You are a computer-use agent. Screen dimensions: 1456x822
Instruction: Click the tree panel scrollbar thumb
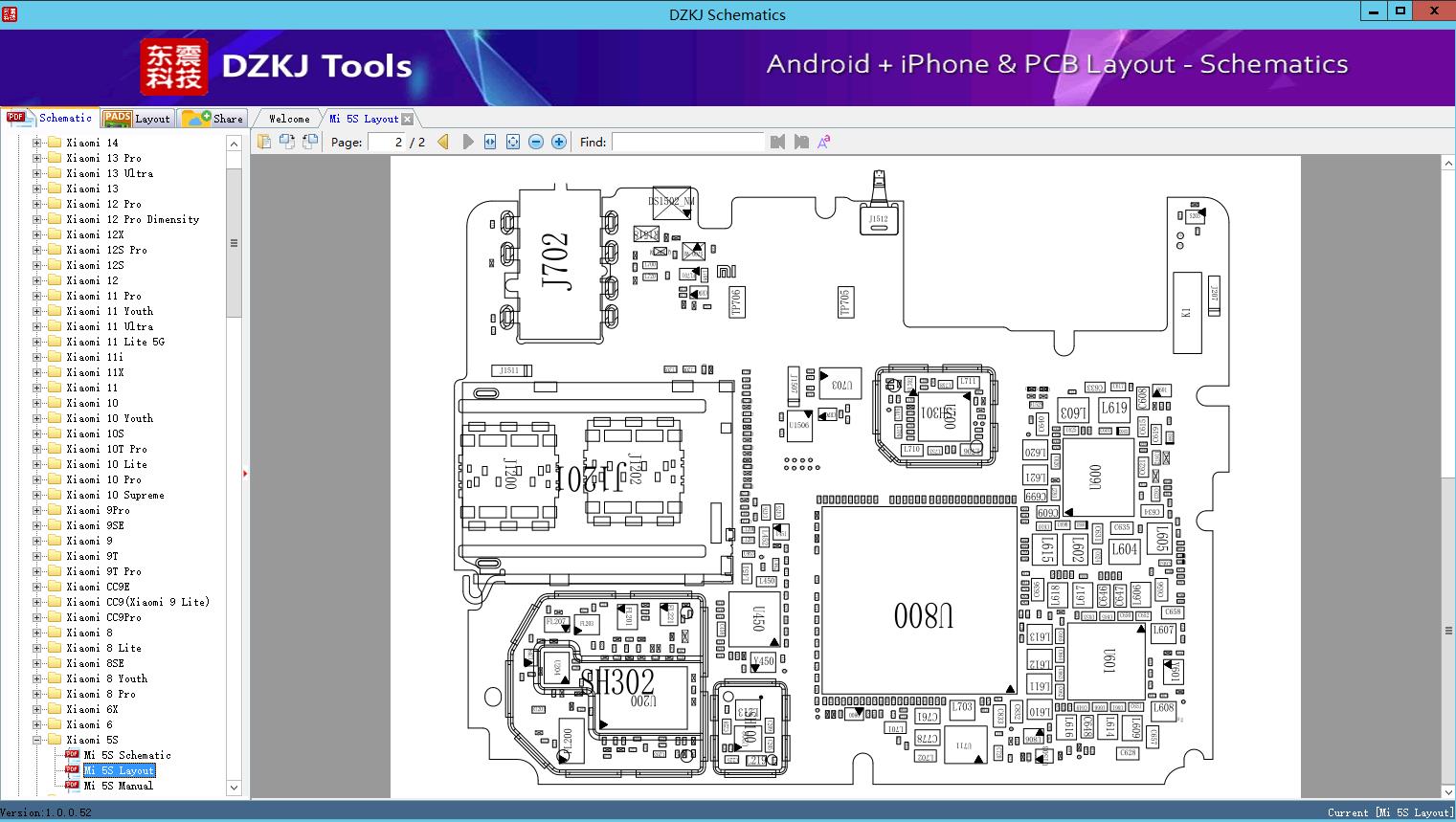(x=234, y=243)
